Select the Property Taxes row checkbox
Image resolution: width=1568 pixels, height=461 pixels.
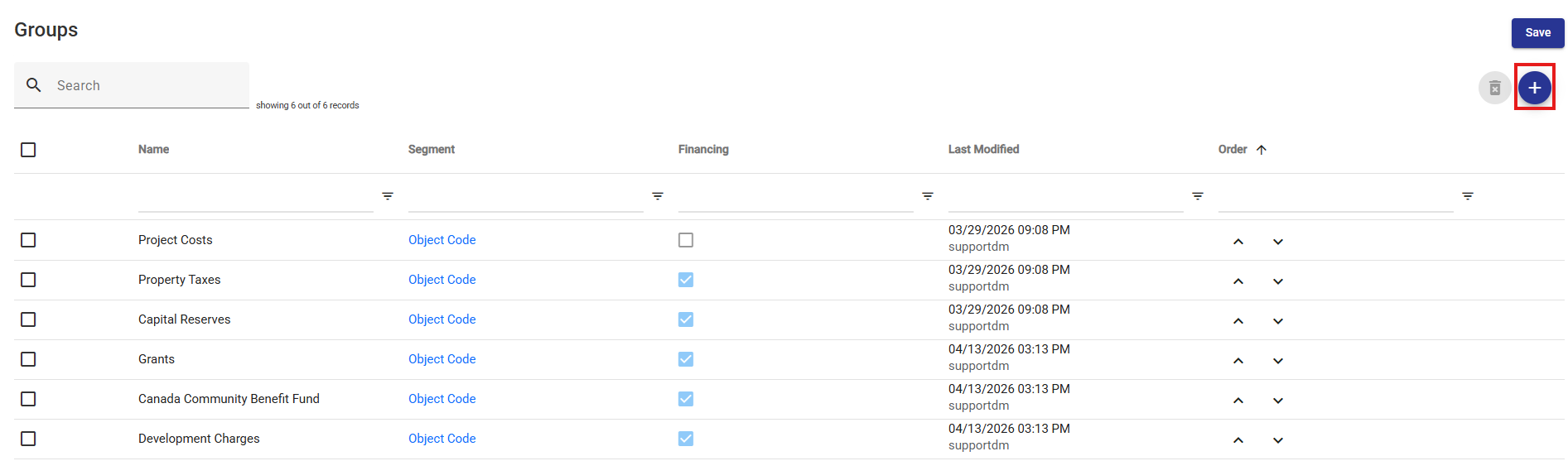28,280
